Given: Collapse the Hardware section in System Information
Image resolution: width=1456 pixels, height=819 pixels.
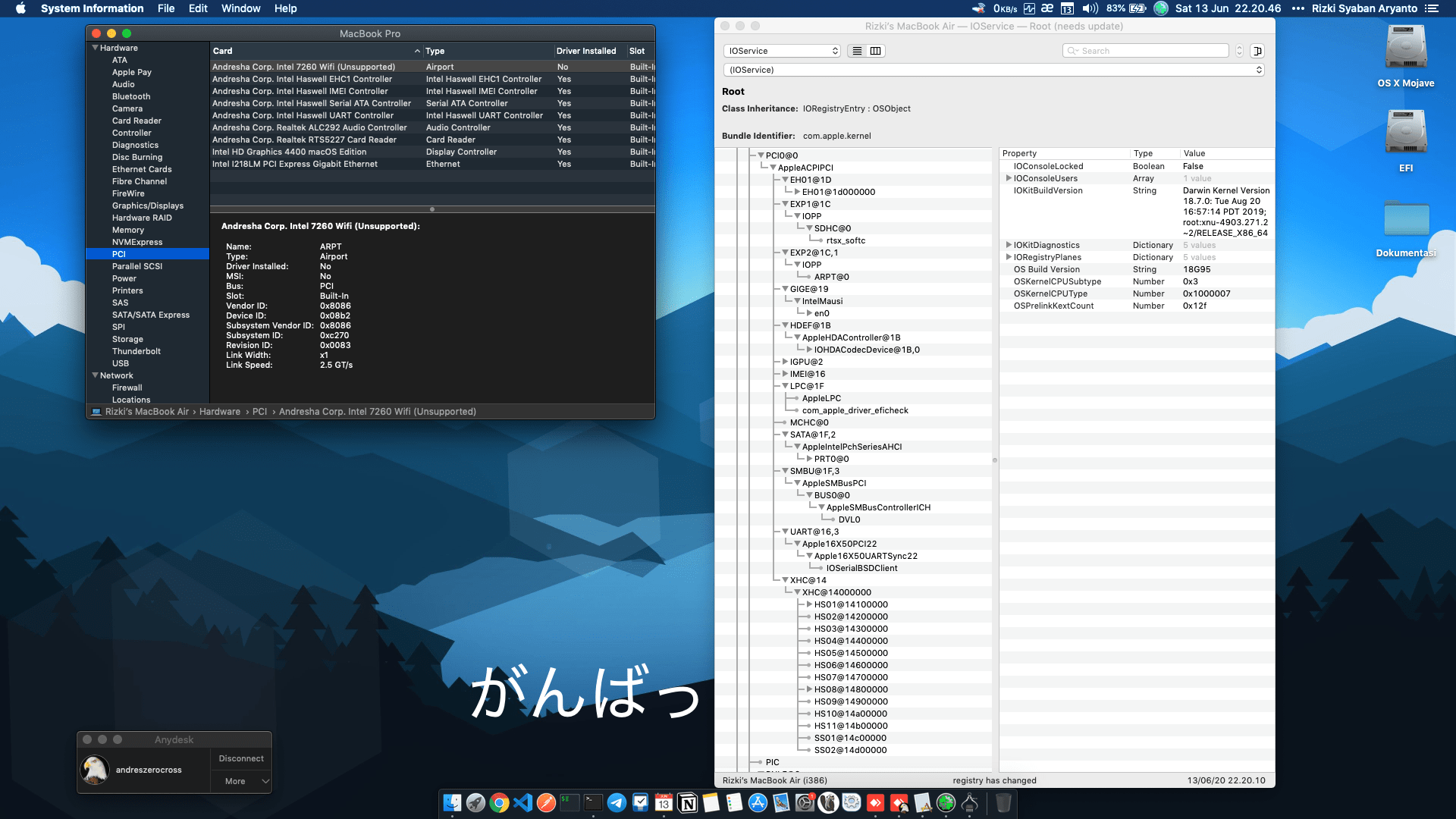Looking at the screenshot, I should (96, 48).
